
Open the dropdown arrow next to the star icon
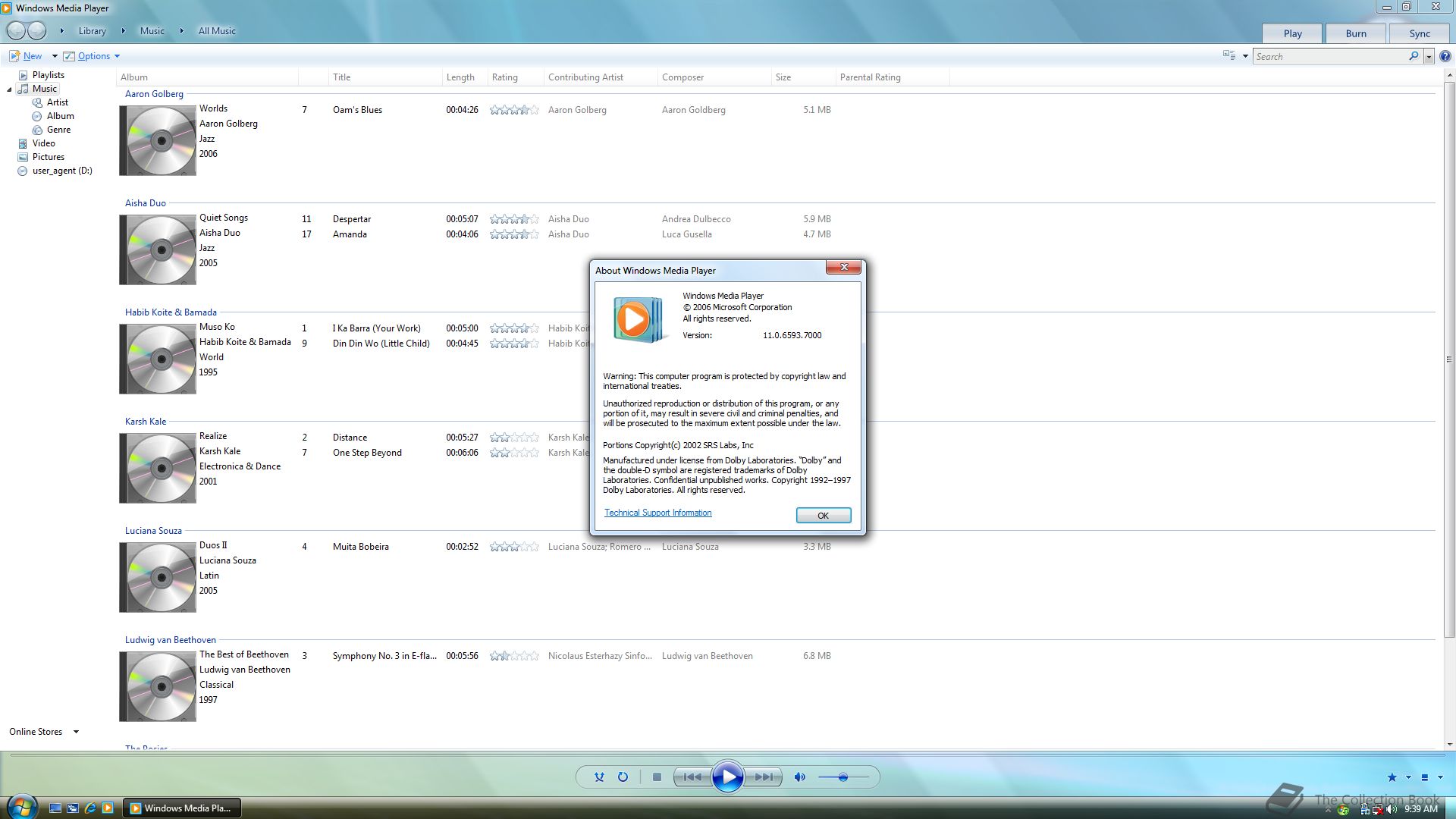pos(1408,777)
